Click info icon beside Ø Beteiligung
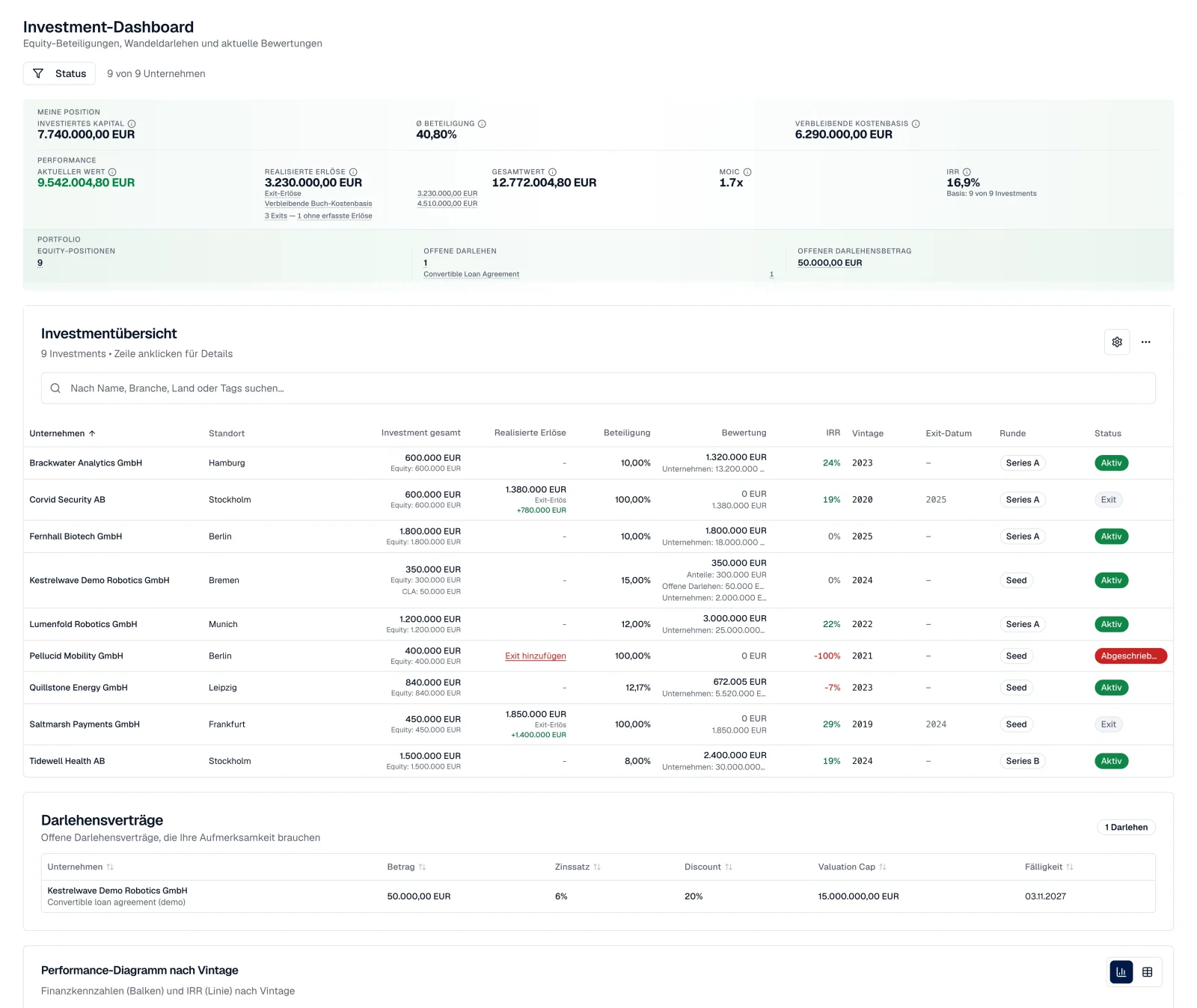 pyautogui.click(x=482, y=123)
